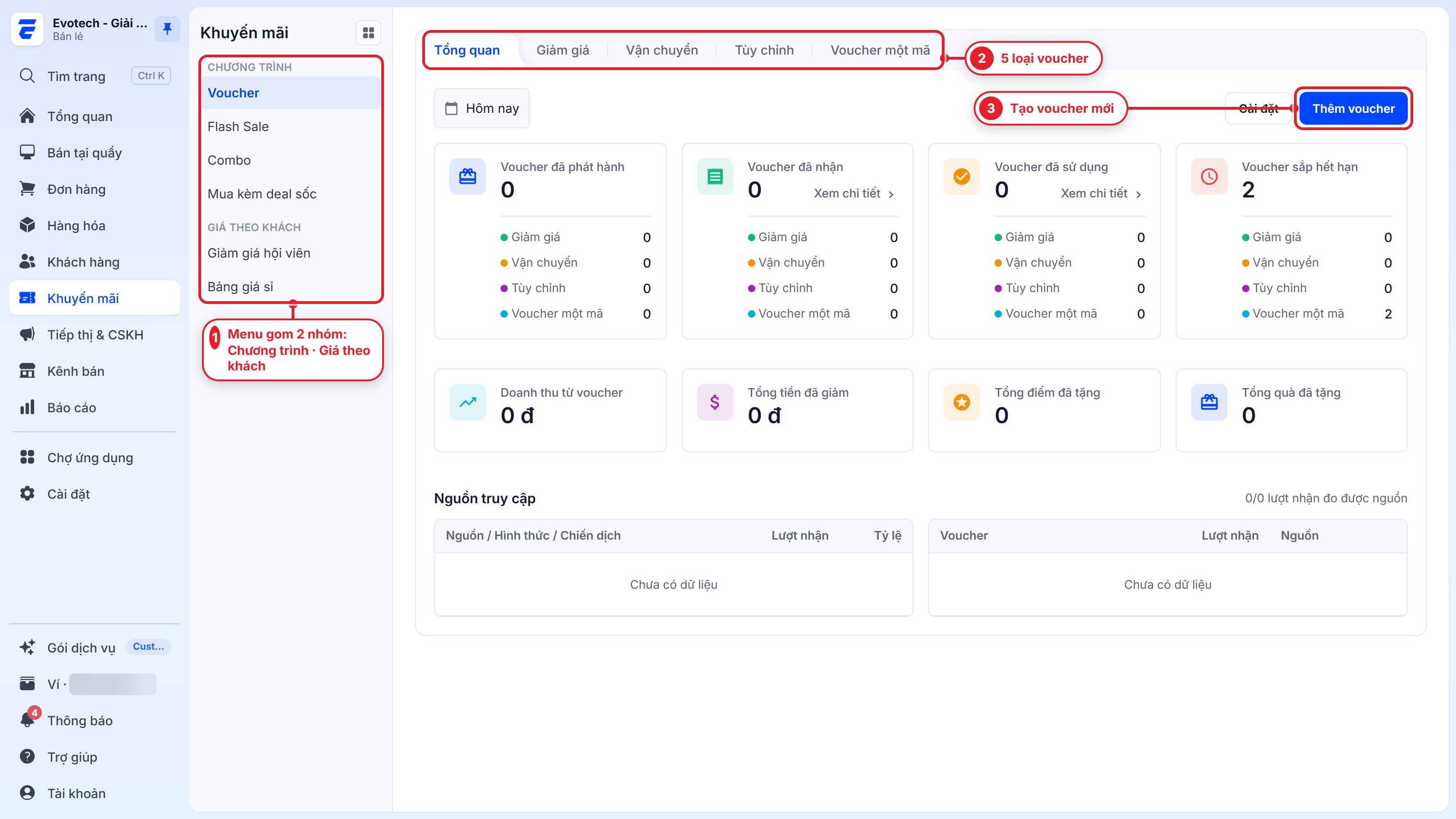Open the Tài khoản account icon
Viewport: 1456px width, 819px height.
(x=27, y=793)
